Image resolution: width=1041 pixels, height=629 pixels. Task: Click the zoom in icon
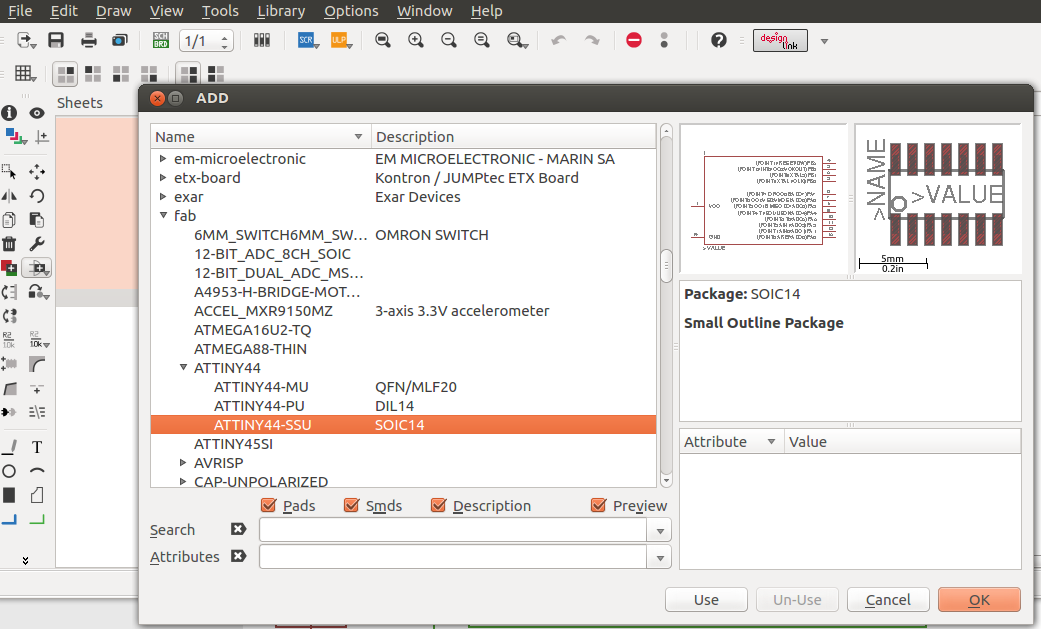(416, 41)
